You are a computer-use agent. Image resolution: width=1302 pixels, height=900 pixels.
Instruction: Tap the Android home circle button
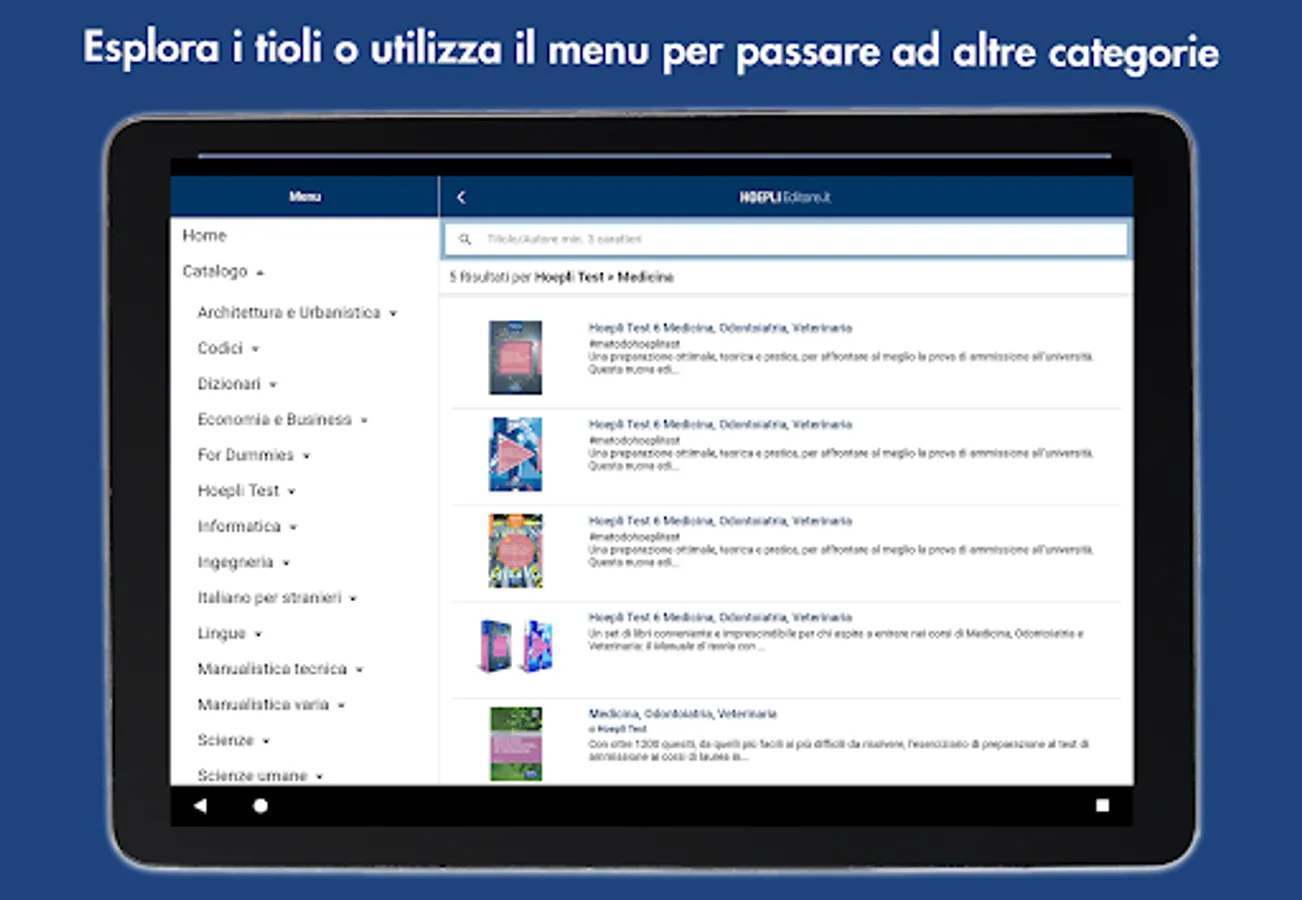260,805
